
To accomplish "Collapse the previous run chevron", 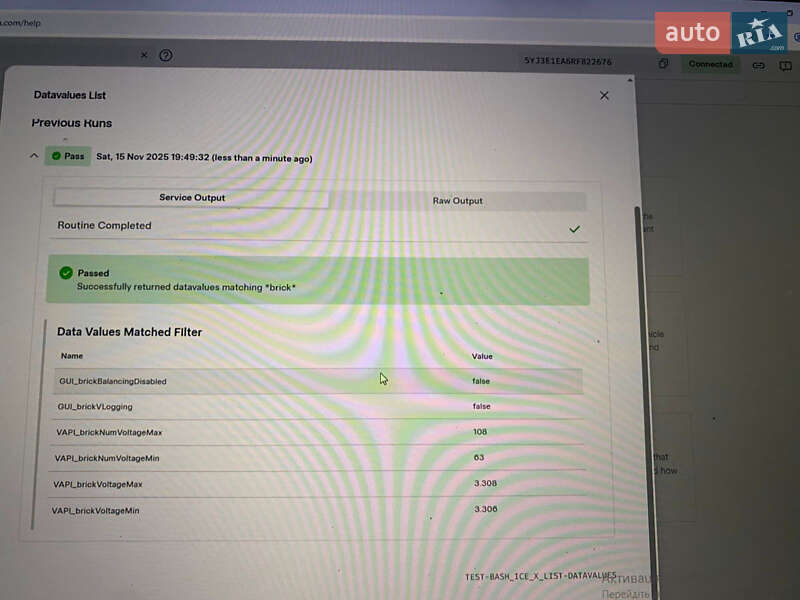I will (34, 156).
